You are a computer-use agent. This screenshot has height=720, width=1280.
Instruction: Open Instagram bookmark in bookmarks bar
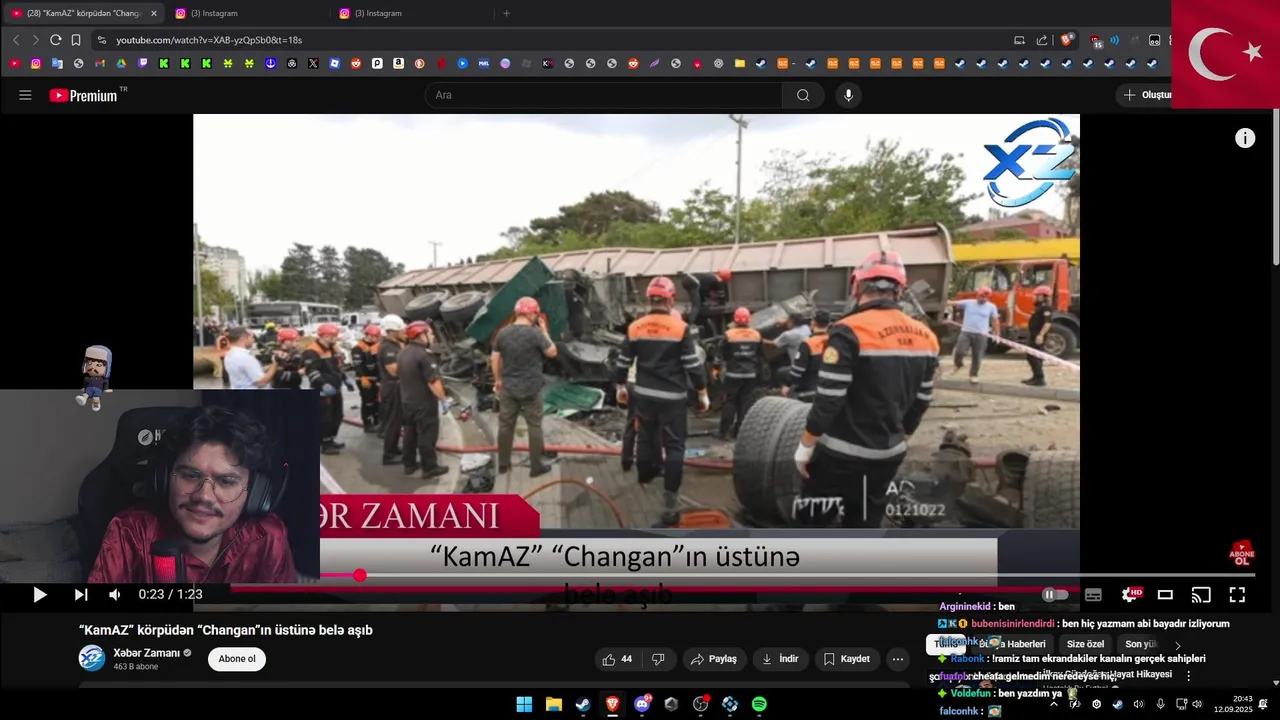coord(36,63)
